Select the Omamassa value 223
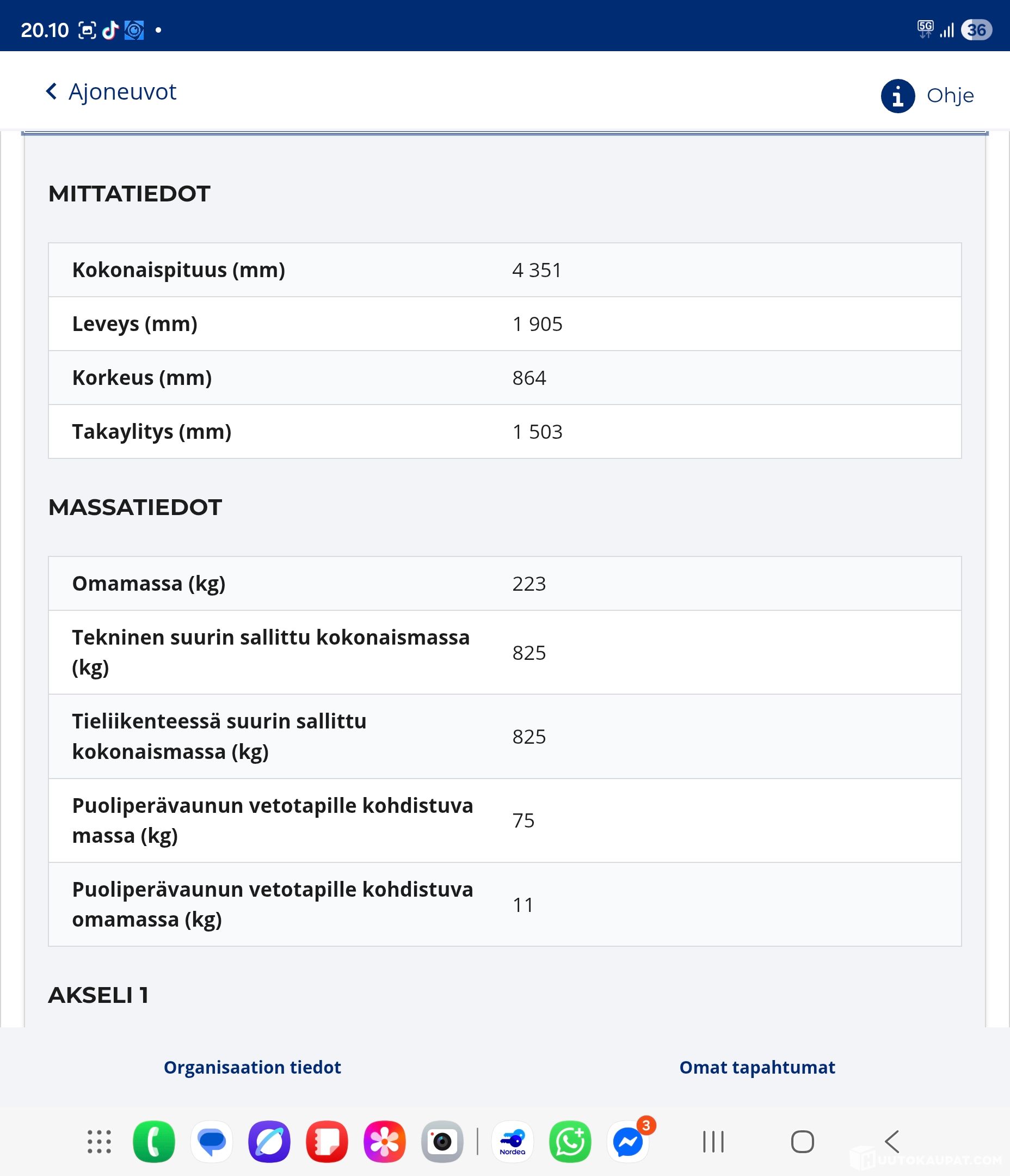 pos(529,584)
